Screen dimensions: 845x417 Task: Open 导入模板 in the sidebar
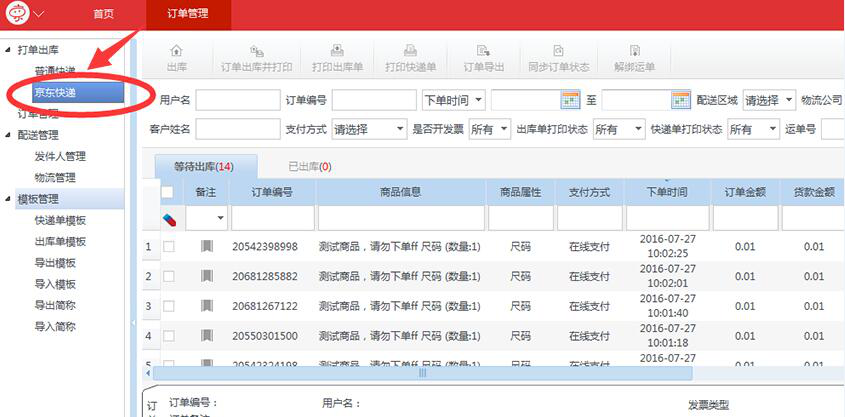click(x=55, y=284)
